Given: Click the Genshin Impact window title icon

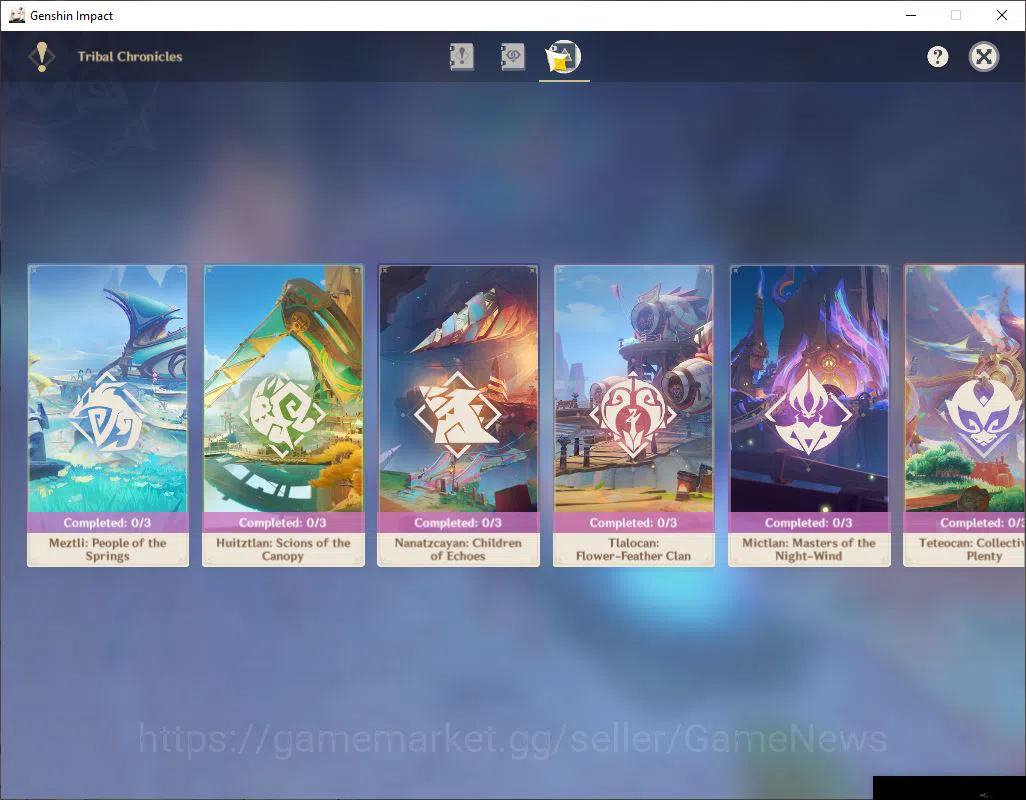Looking at the screenshot, I should click(x=17, y=15).
